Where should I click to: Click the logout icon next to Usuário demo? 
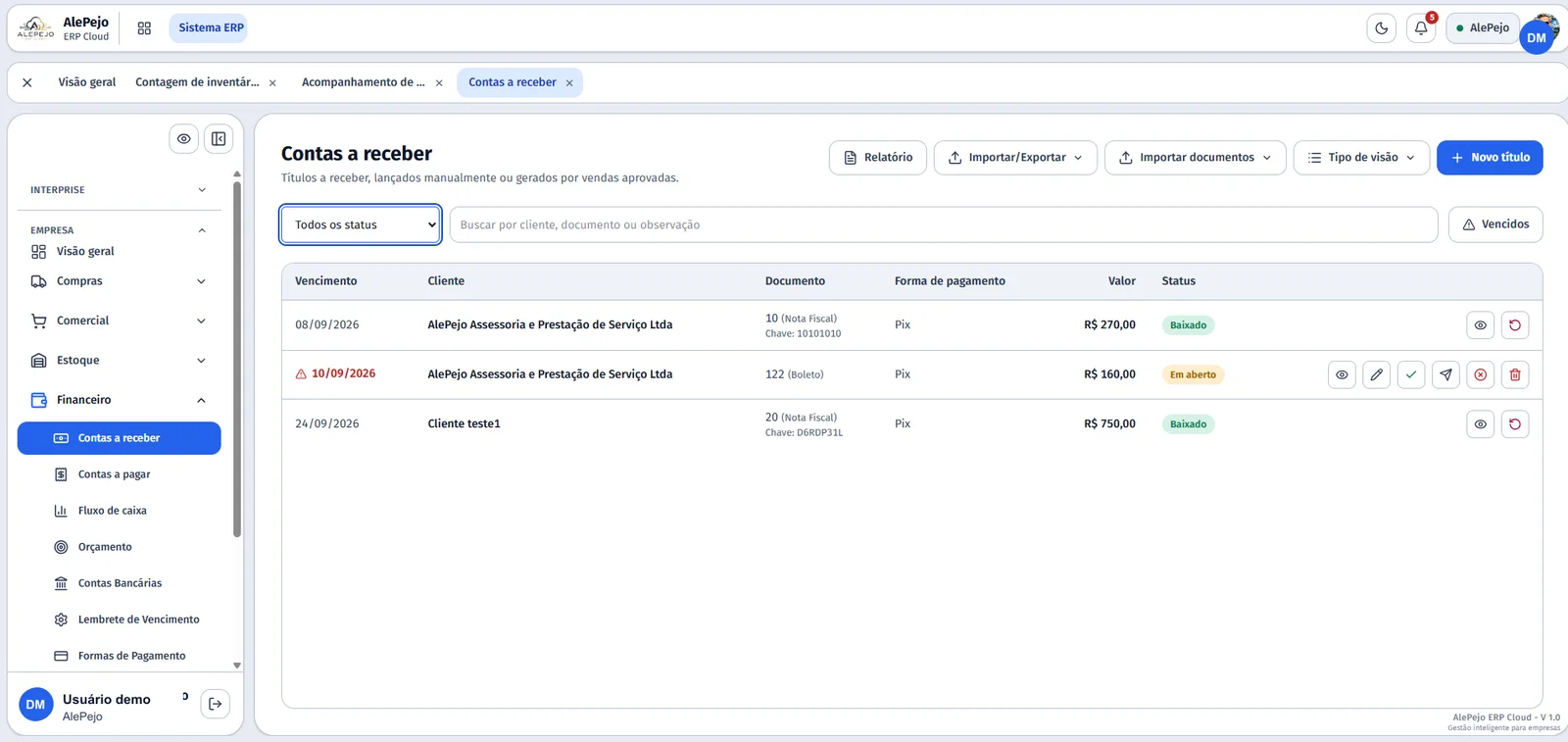216,704
